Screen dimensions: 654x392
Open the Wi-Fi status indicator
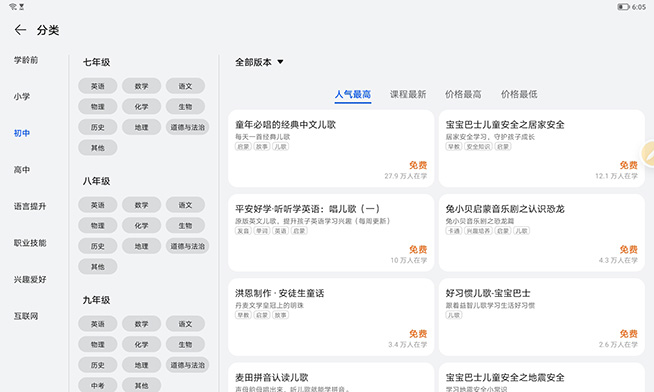tap(13, 7)
